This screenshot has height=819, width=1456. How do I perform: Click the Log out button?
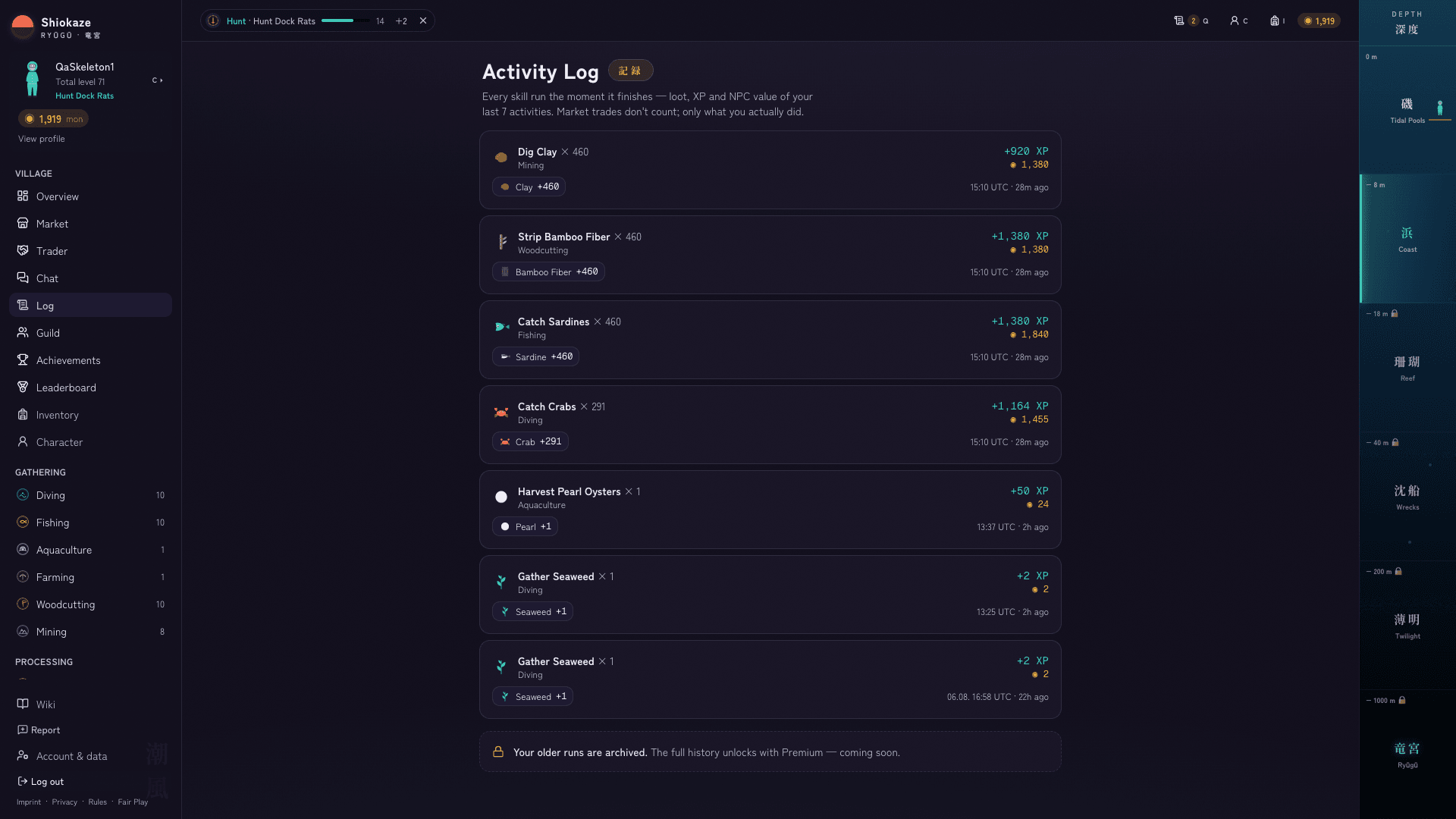pos(40,782)
